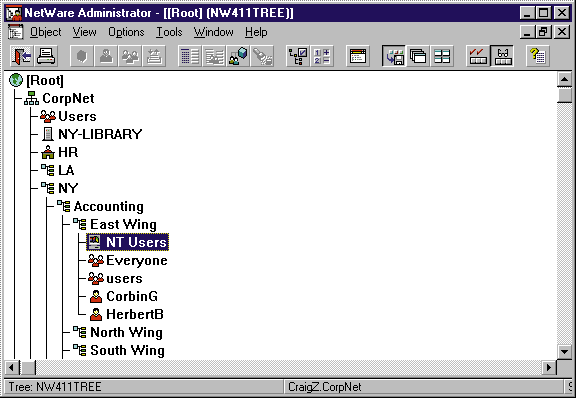The image size is (576, 398).
Task: Click the tile windows toolbar icon
Action: pos(442,56)
